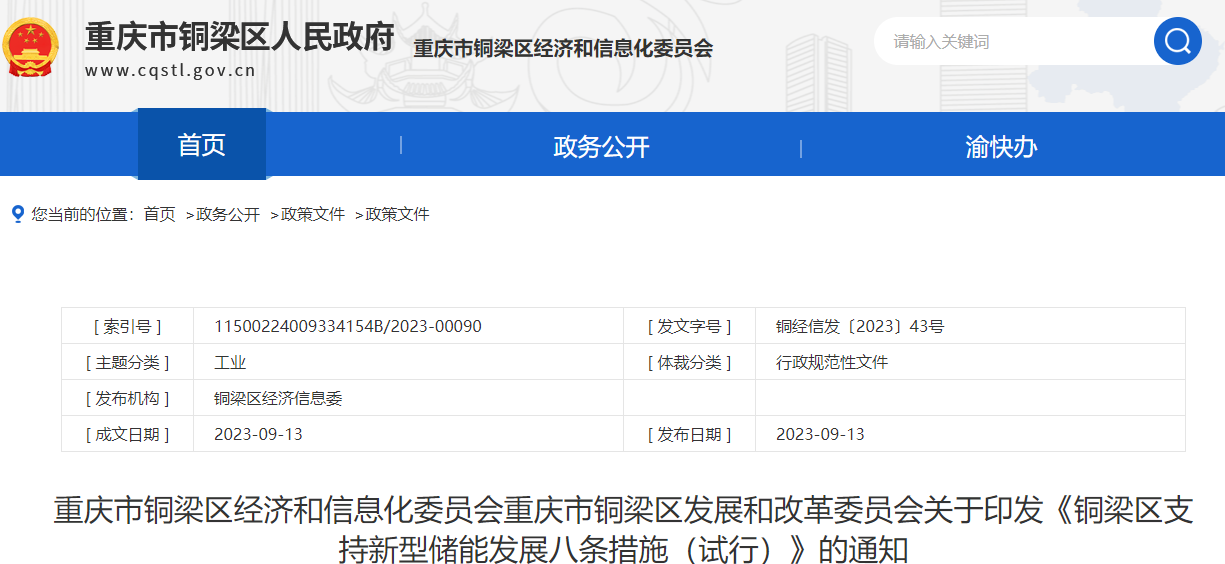
Task: Click the 重庆市铜梁区经济和信息化委员会 subtitle
Action: coord(563,48)
